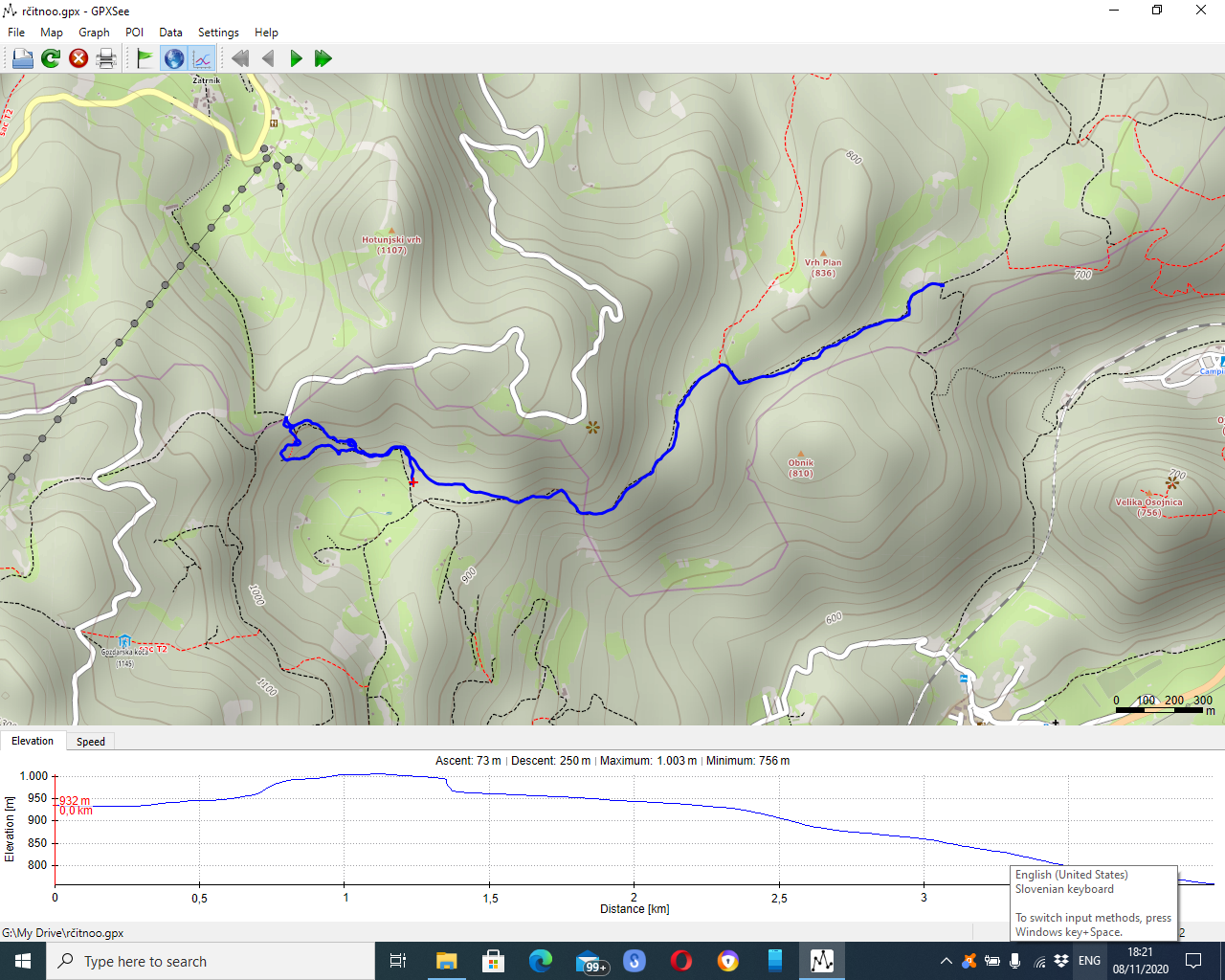This screenshot has height=980, width=1225.
Task: Select the Elevation graph tab
Action: [x=33, y=742]
